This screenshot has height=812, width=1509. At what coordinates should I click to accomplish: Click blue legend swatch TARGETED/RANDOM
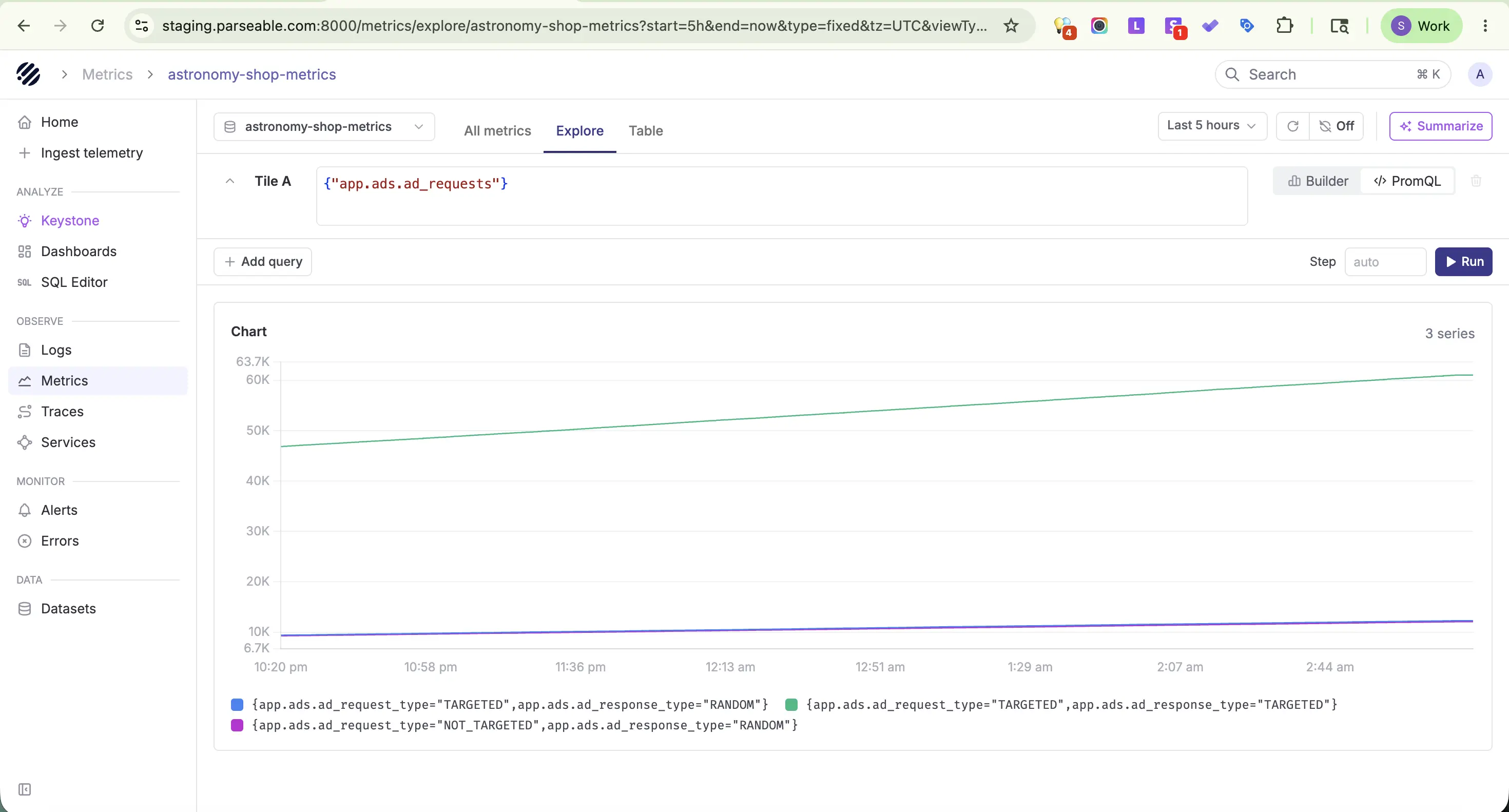[x=237, y=704]
